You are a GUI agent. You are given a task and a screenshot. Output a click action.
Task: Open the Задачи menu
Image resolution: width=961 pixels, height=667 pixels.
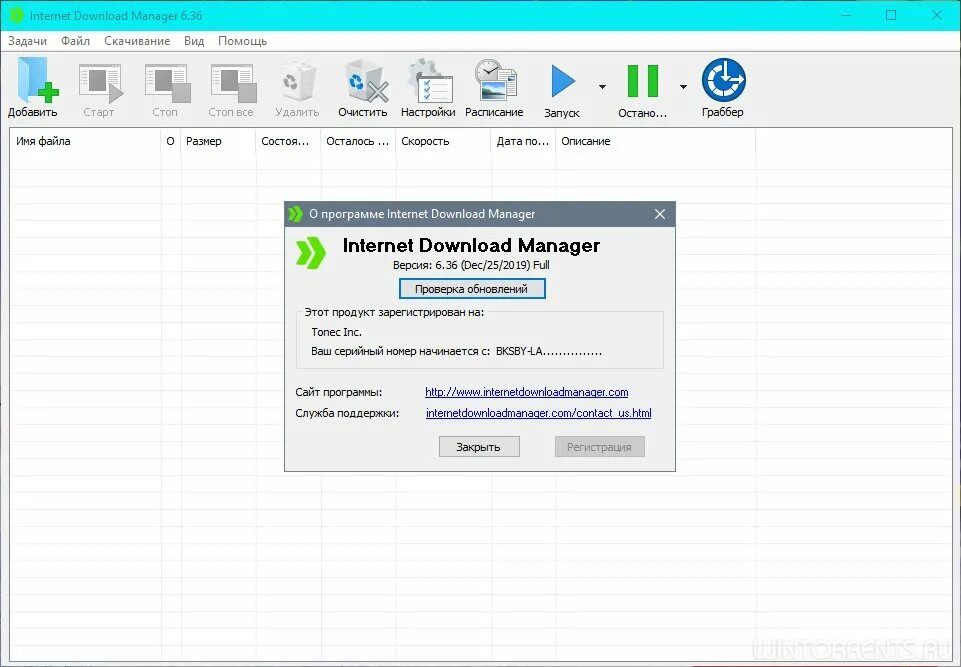coord(27,41)
